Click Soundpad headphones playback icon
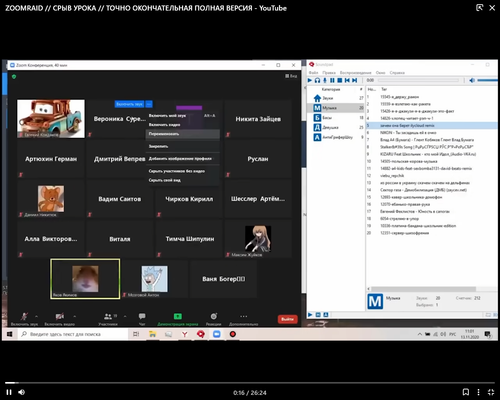 (x=317, y=80)
